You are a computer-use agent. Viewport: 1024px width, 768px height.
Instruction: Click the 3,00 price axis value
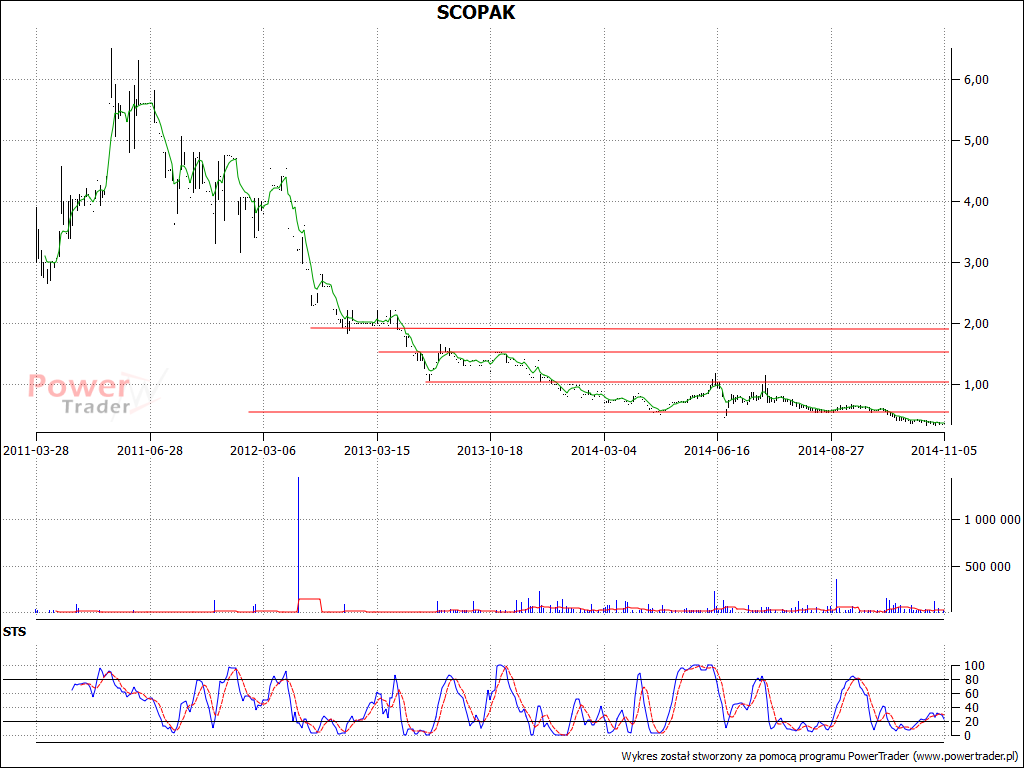click(x=976, y=263)
